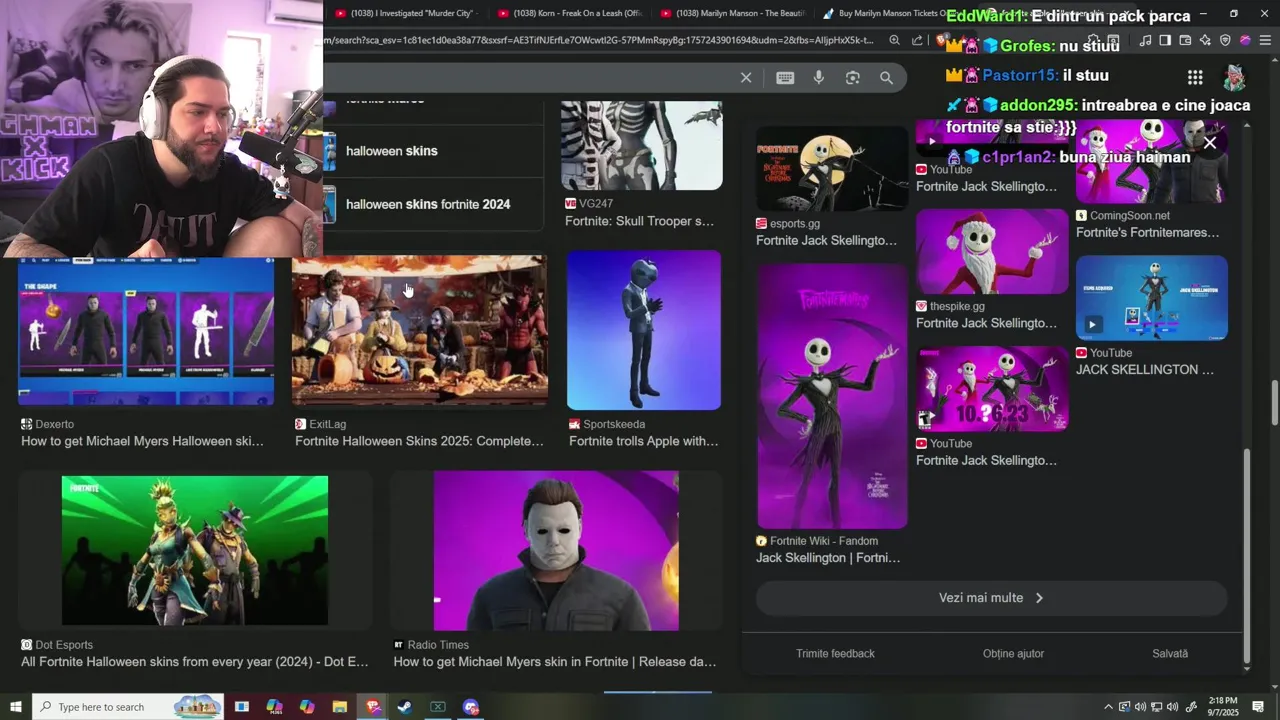Open Fortnite Wiki Fandom Jack Skellington image
Screen dimensions: 1280x720
(832, 396)
